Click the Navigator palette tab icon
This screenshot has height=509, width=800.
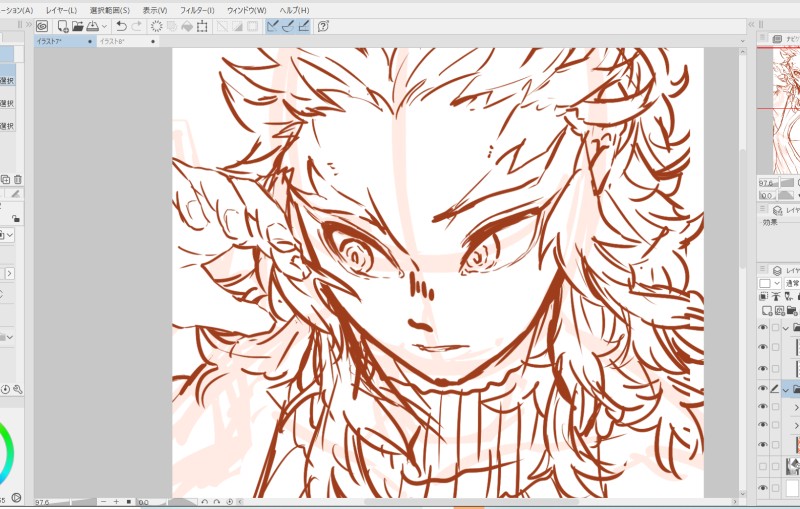pos(777,39)
